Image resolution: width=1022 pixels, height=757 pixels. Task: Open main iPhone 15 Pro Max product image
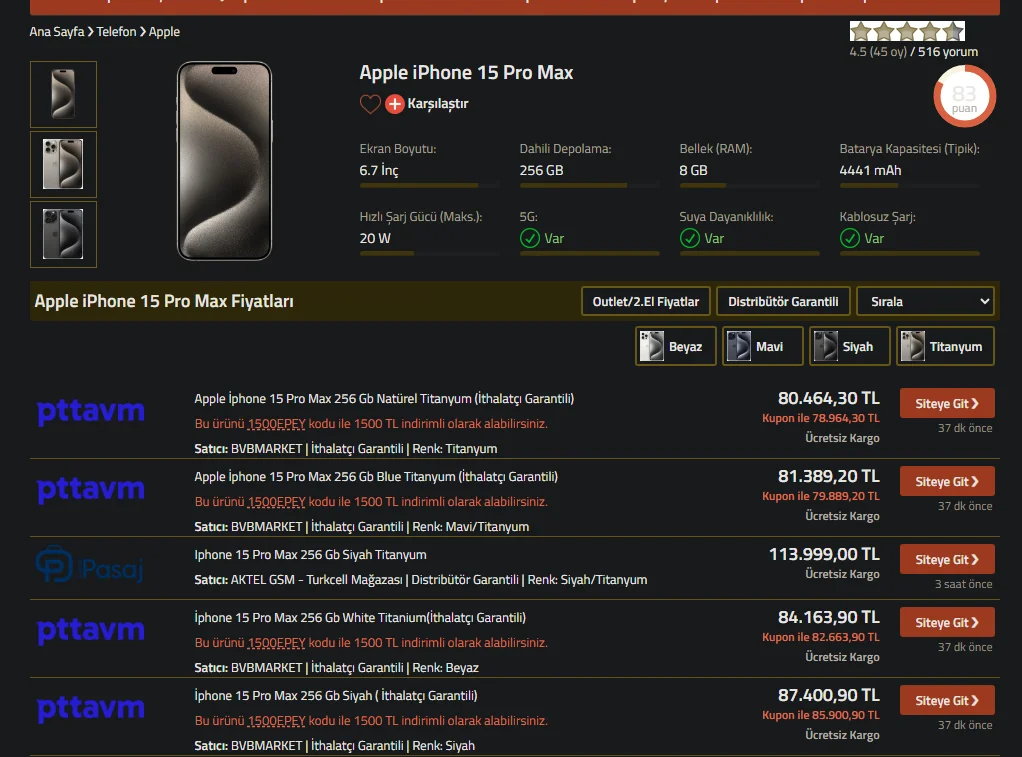pos(224,161)
